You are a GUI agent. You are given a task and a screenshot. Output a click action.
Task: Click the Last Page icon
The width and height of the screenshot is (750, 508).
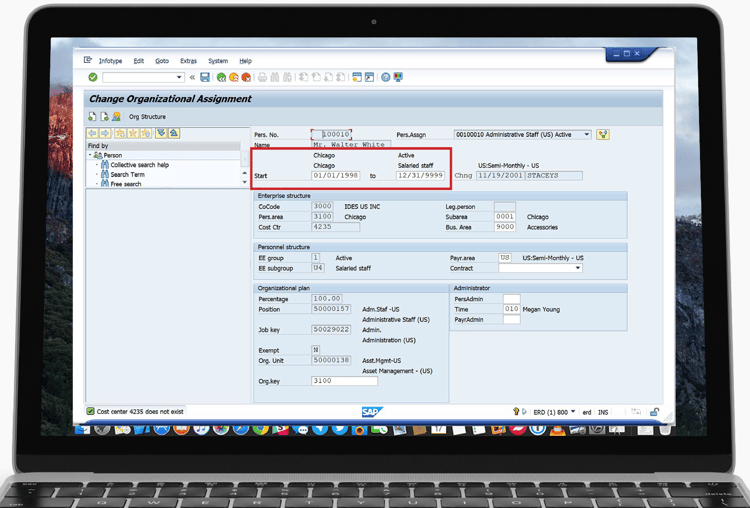click(x=341, y=77)
